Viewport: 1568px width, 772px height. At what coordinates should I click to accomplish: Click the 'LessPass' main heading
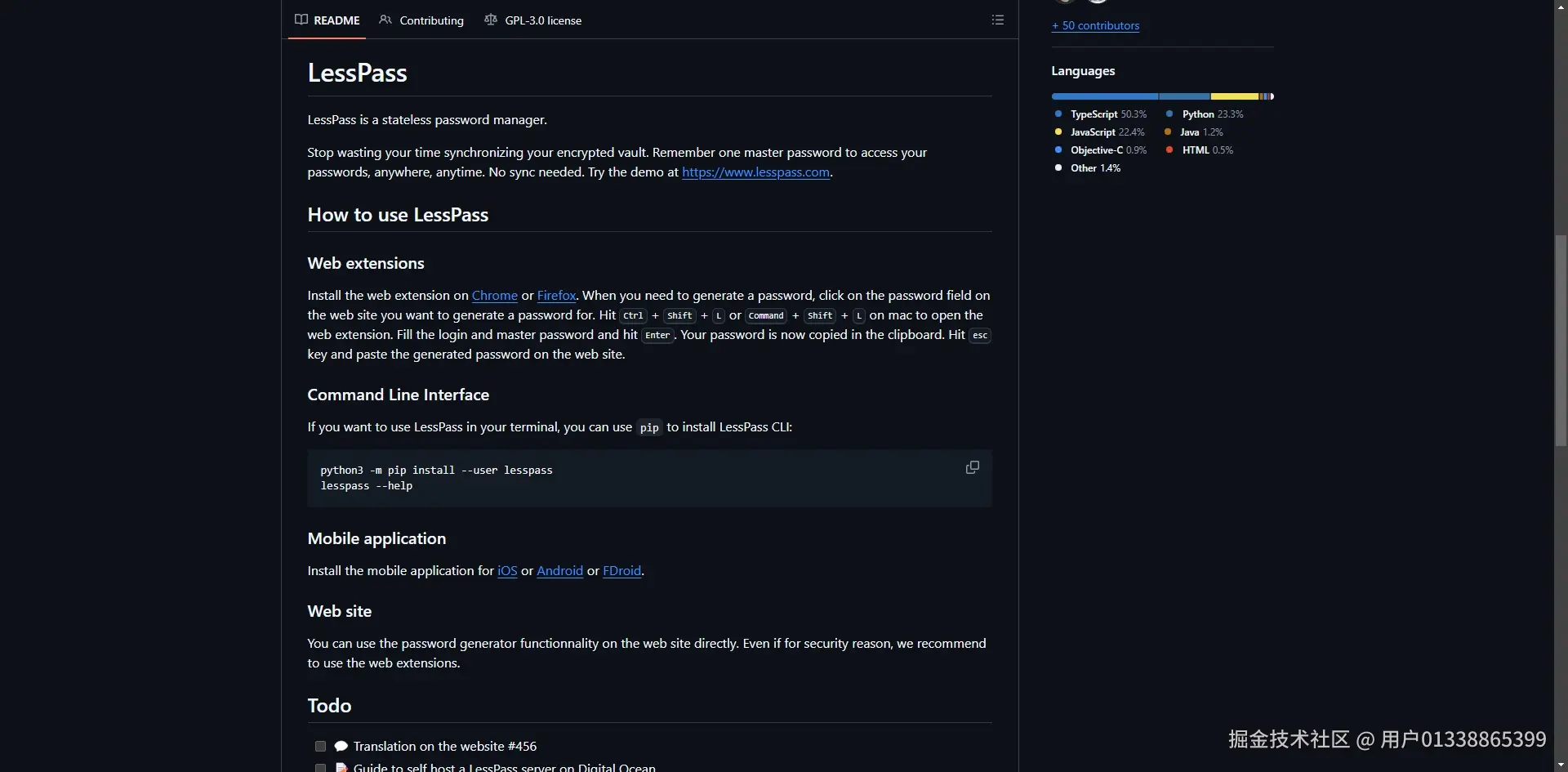pyautogui.click(x=357, y=73)
